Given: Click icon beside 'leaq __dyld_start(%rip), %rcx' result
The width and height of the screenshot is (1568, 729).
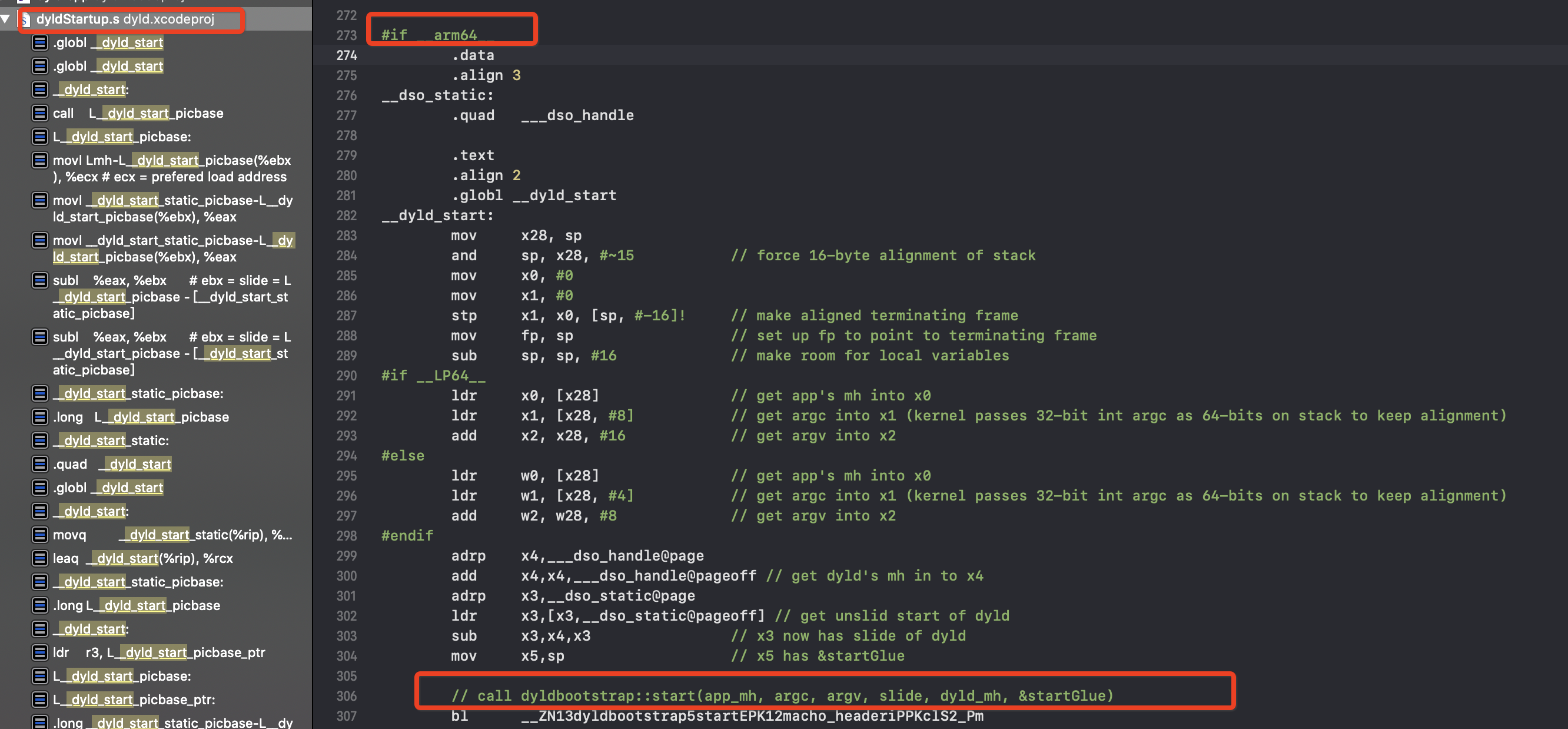Looking at the screenshot, I should tap(39, 558).
